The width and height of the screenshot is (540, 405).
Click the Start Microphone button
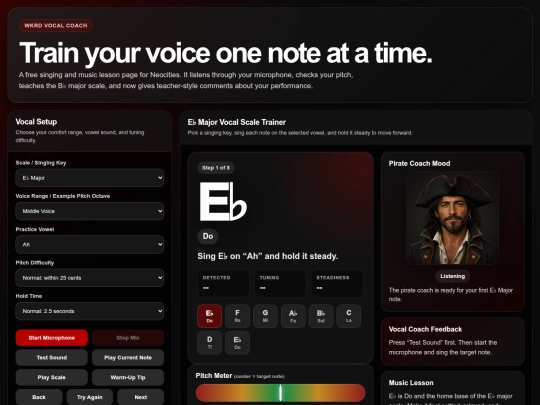point(52,338)
